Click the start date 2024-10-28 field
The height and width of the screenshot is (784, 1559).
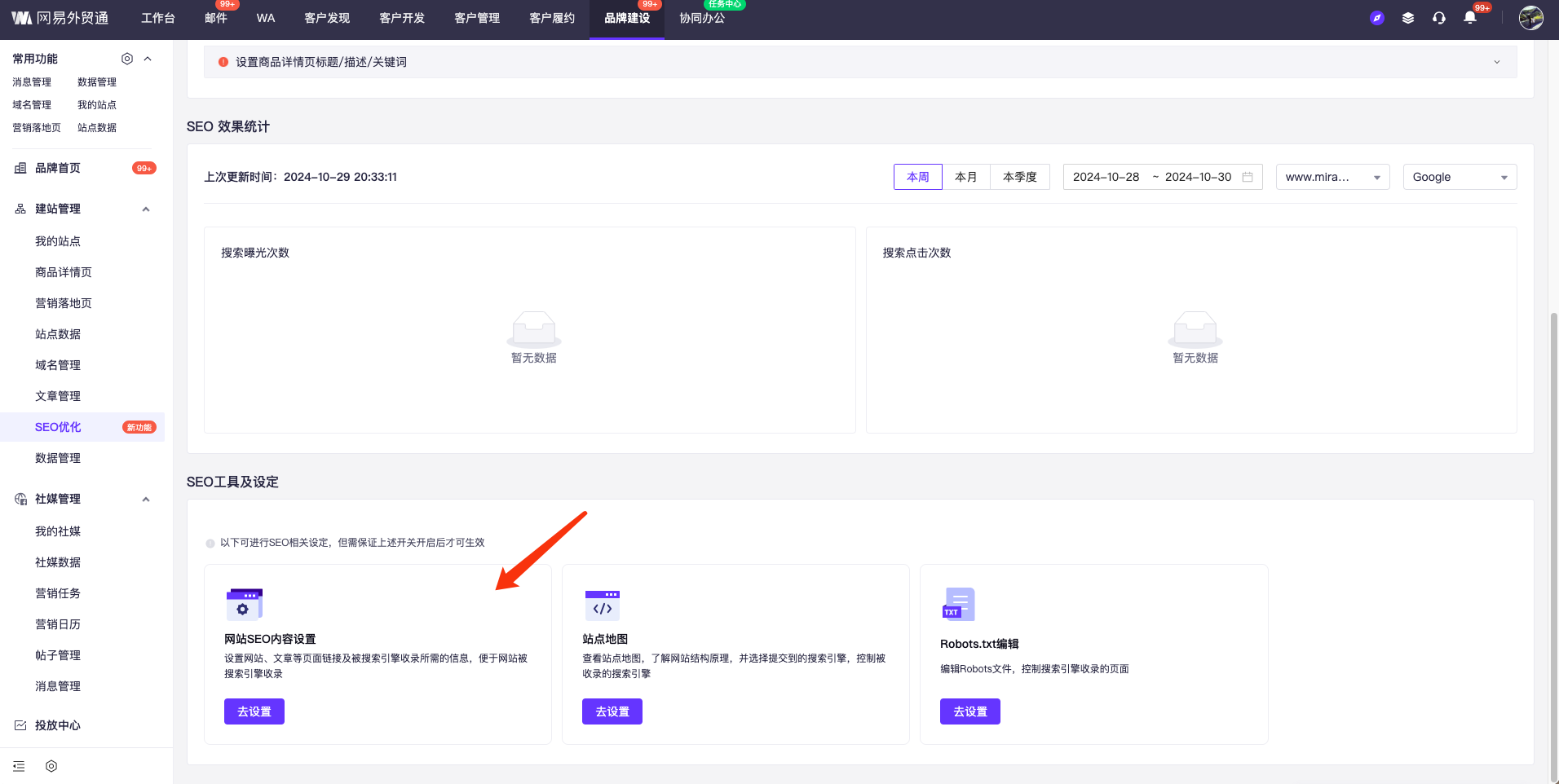click(1106, 177)
